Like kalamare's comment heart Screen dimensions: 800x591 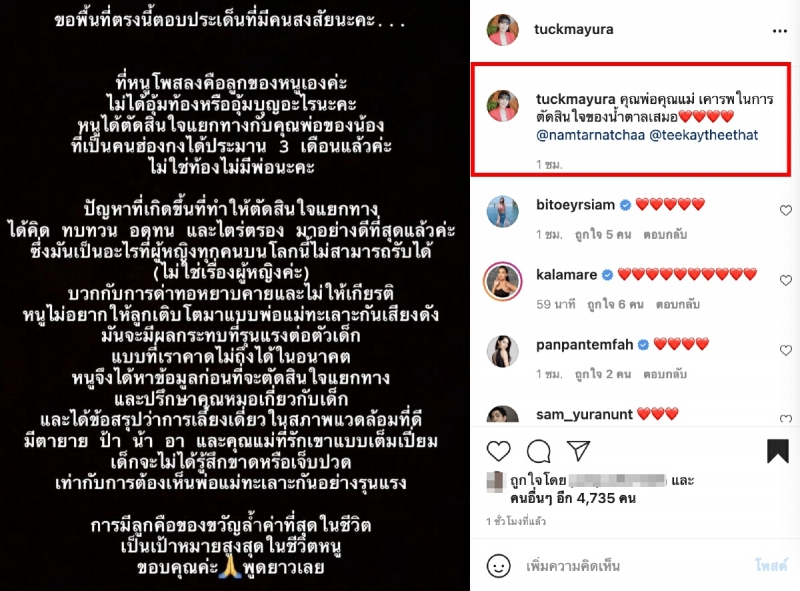point(786,280)
